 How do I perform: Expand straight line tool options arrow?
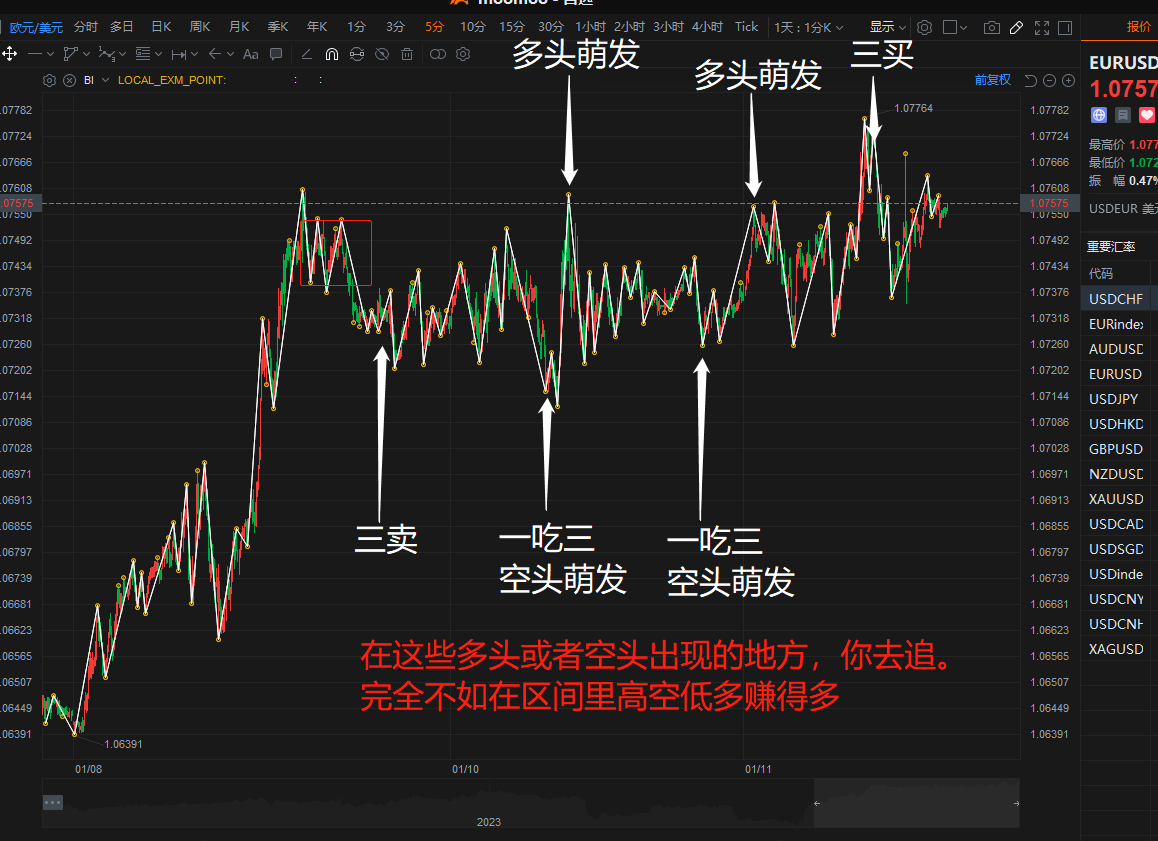pos(50,54)
